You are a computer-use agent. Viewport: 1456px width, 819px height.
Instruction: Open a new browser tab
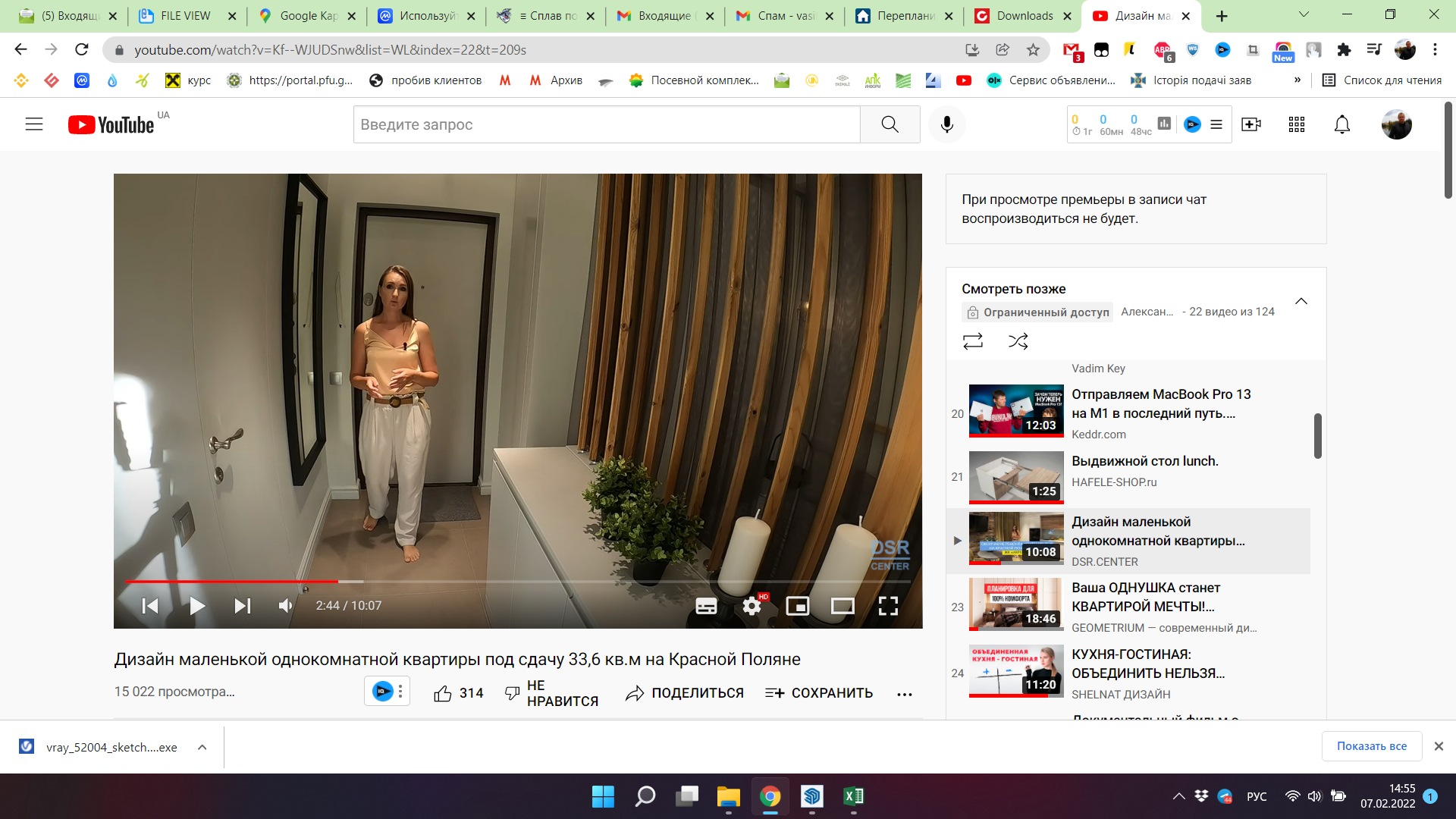pyautogui.click(x=1221, y=16)
